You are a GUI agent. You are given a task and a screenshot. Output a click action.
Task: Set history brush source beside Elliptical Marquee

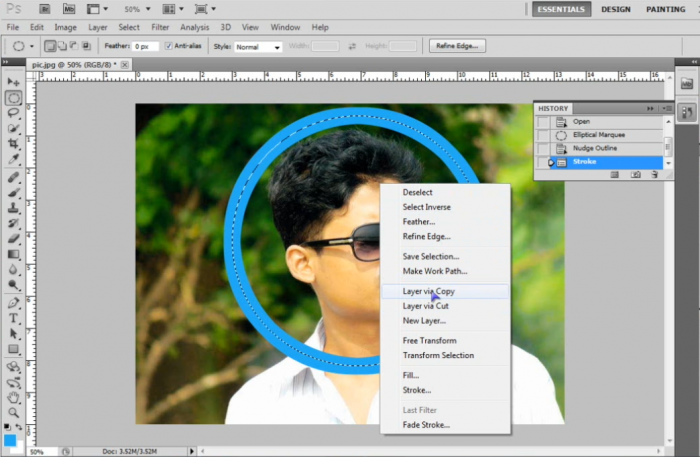[544, 135]
